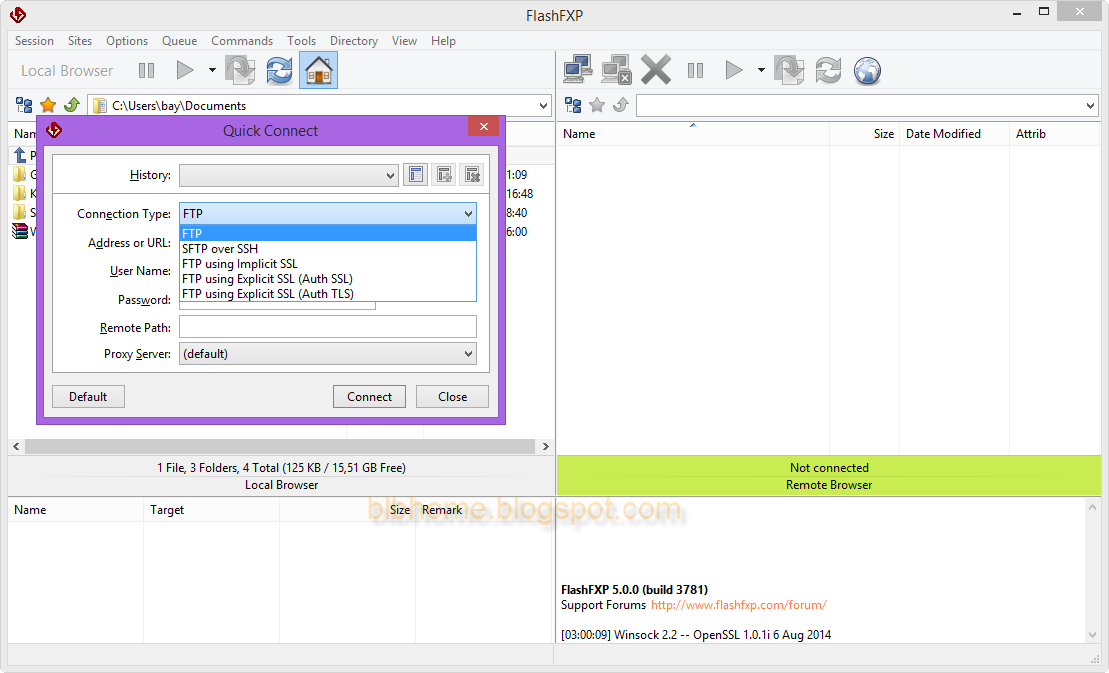Click local pane horizontal scrollbar right arrow

click(x=545, y=447)
